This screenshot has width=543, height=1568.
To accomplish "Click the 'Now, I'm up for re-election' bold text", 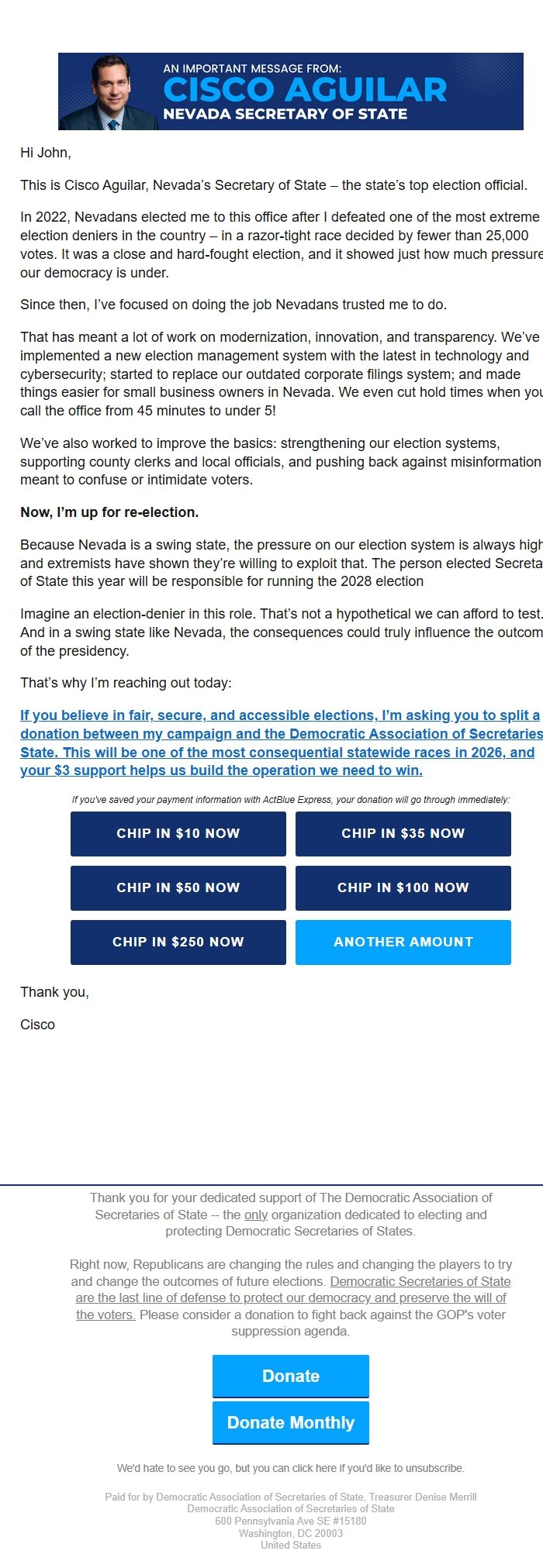I will 109,512.
